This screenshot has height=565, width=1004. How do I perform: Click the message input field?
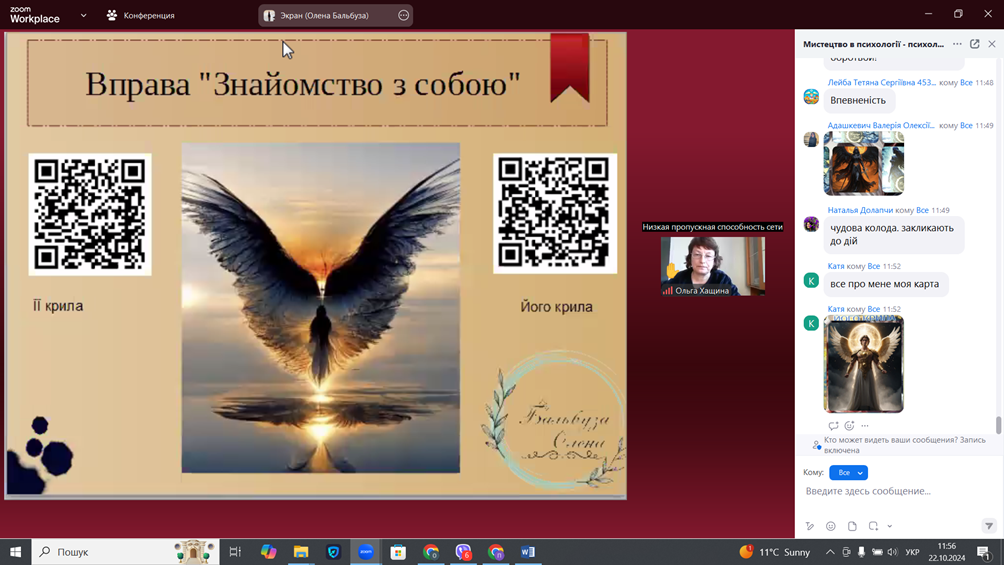[895, 492]
